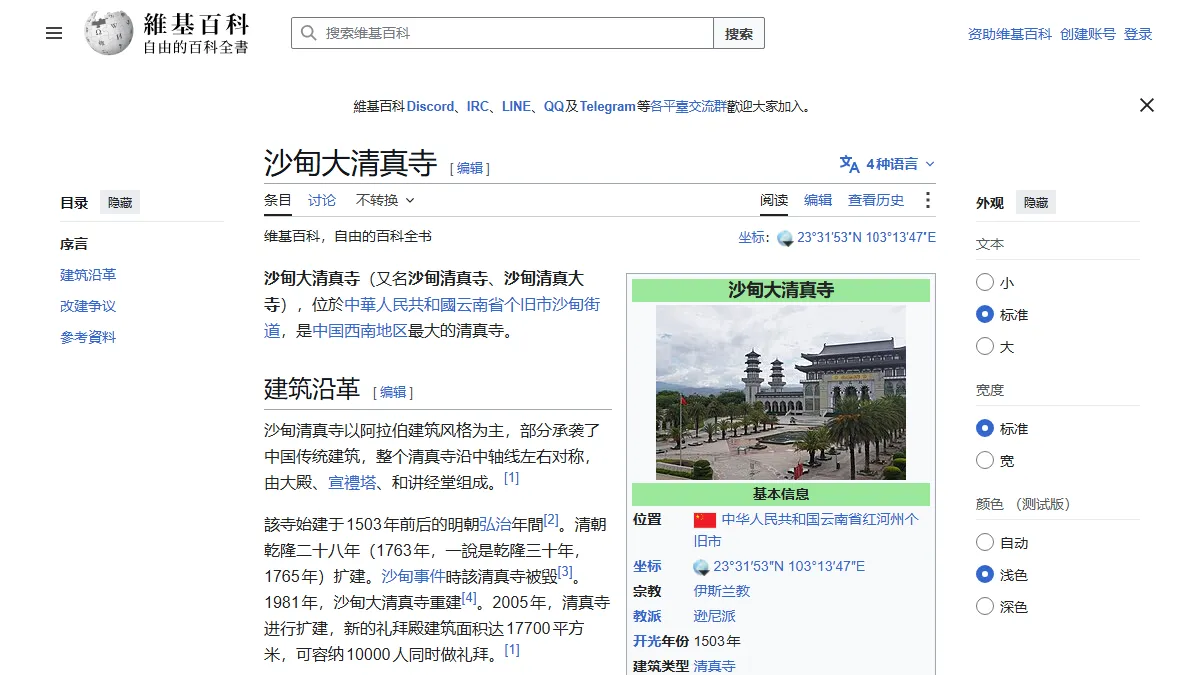Click the 开光 link in infobox
Viewport: 1200px width, 675px height.
647,641
